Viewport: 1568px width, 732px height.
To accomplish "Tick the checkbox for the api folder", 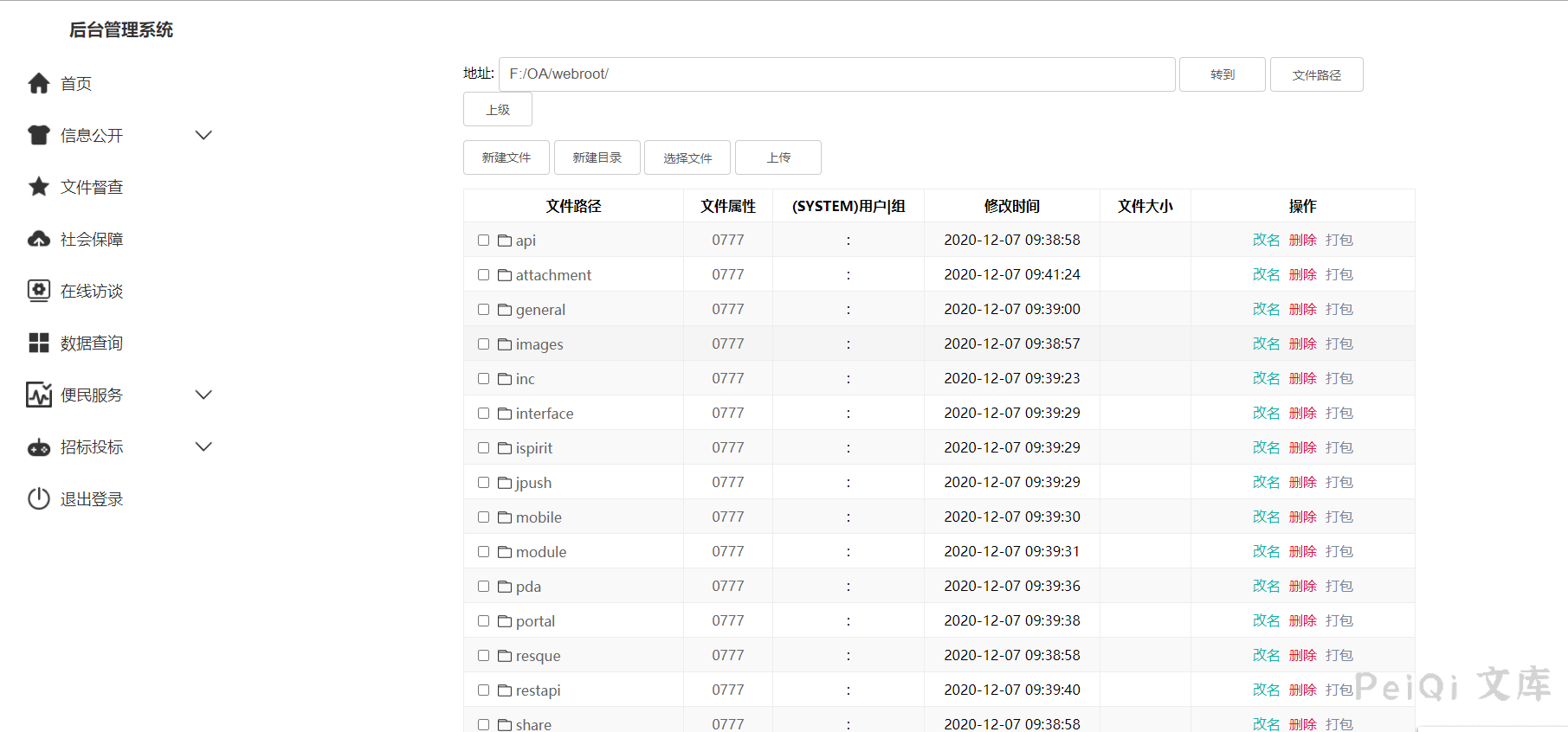I will pos(483,241).
